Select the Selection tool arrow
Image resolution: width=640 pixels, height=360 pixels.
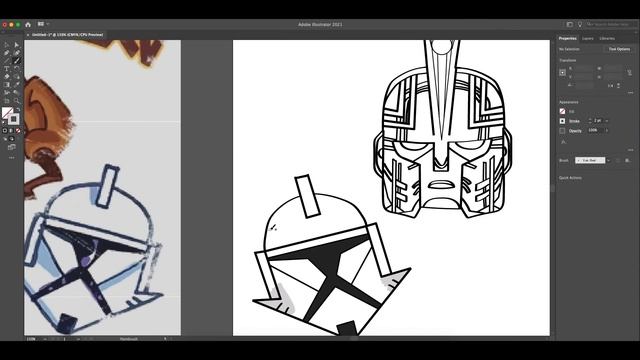(6, 45)
